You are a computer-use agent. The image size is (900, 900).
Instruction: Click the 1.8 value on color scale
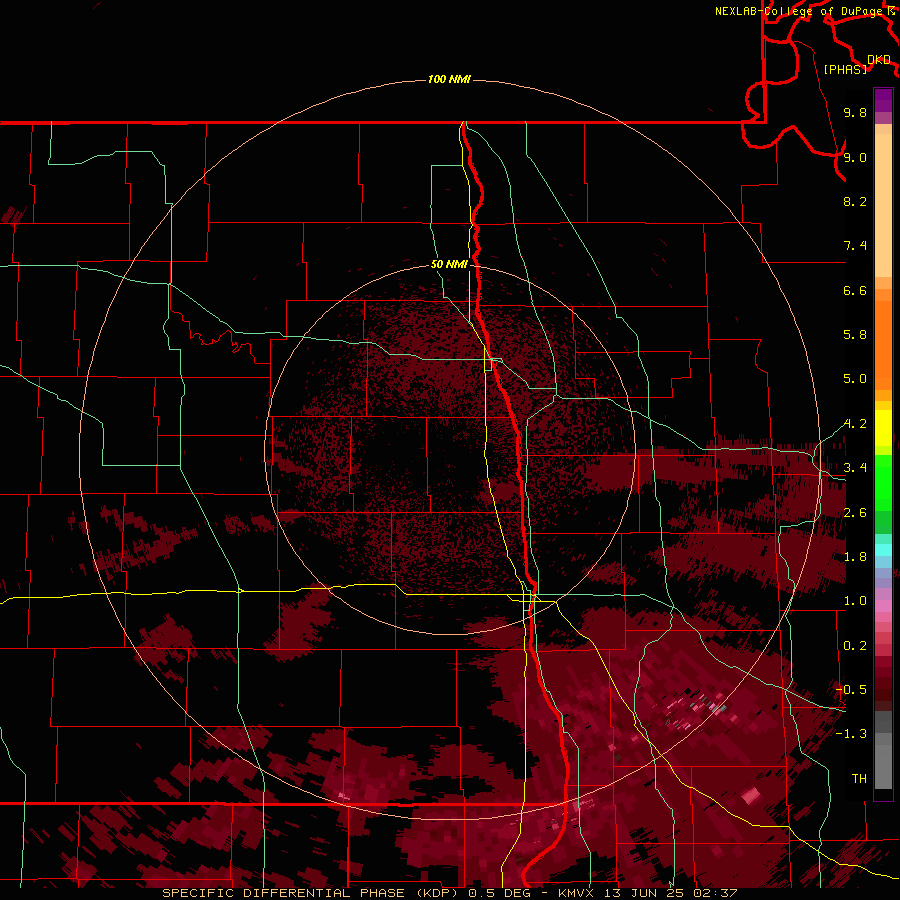(855, 557)
